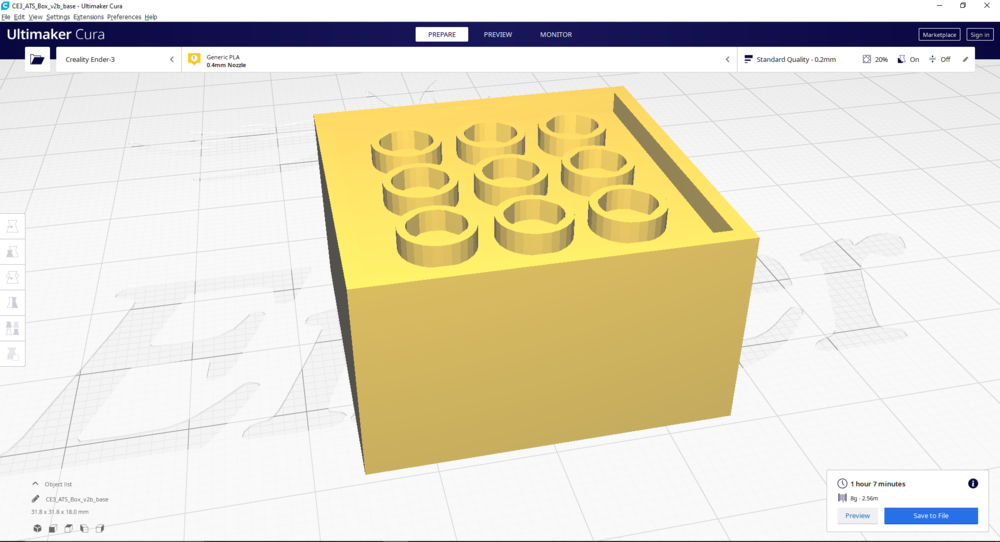The height and width of the screenshot is (542, 1000).
Task: Switch to front view cube icon
Action: (x=53, y=528)
